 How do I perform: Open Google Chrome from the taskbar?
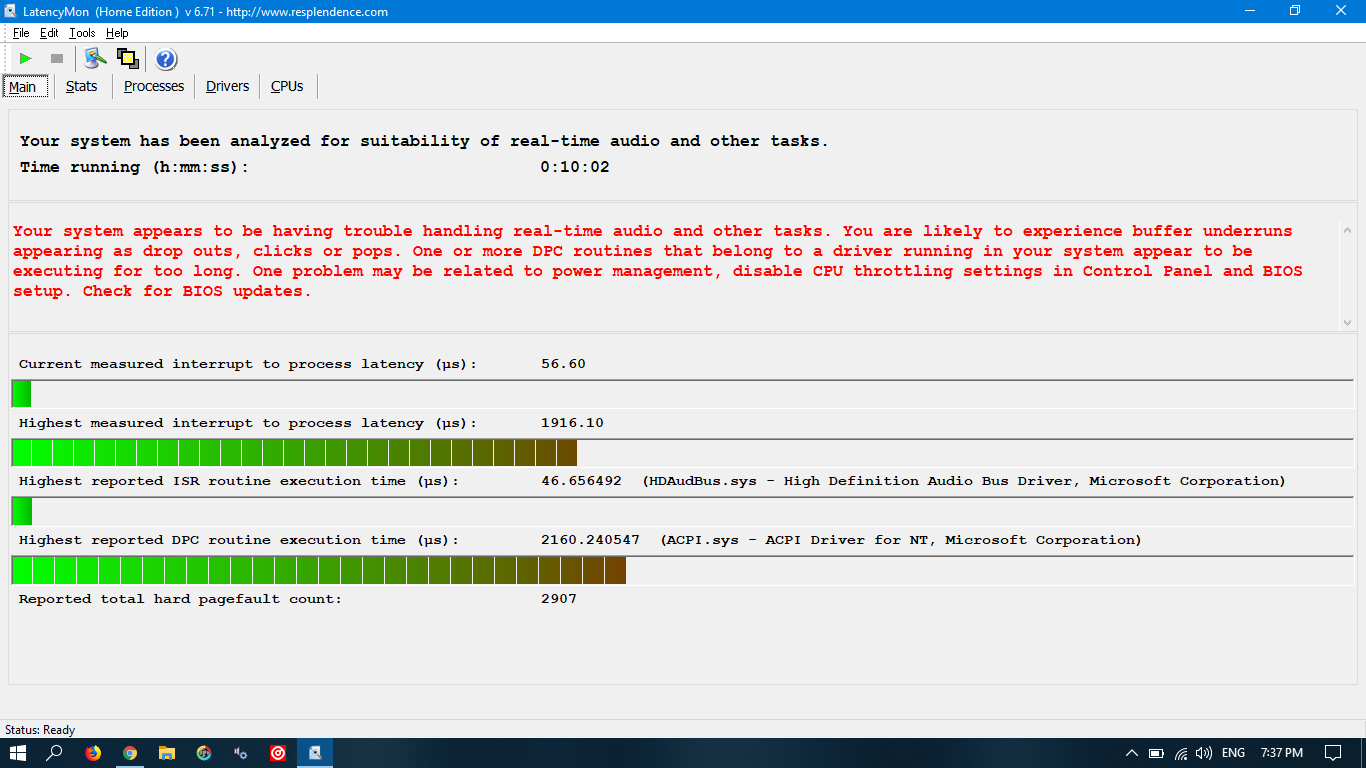(x=130, y=753)
